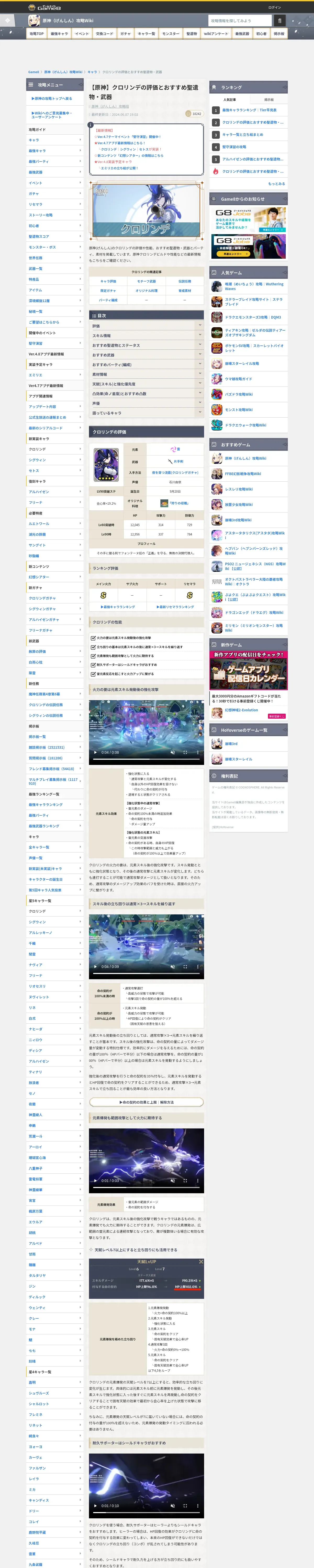This screenshot has width=314, height=1568.
Task: Open more options on the 0:01 / 0:03 video
Action: pyautogui.click(x=198, y=1181)
